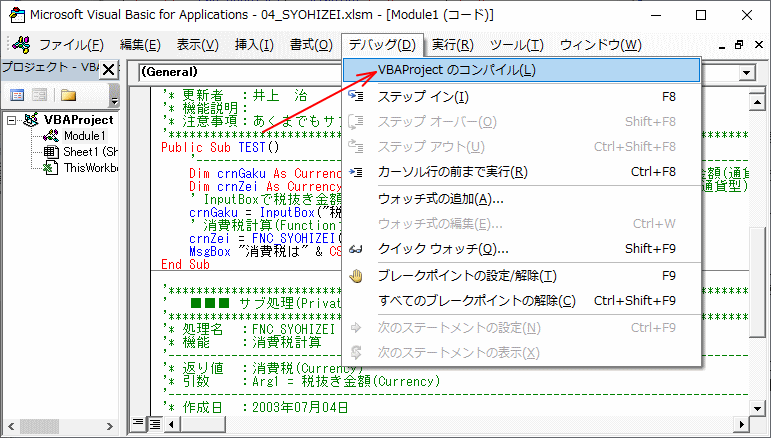
Task: Collapse the VBAProject tree node
Action: point(12,120)
